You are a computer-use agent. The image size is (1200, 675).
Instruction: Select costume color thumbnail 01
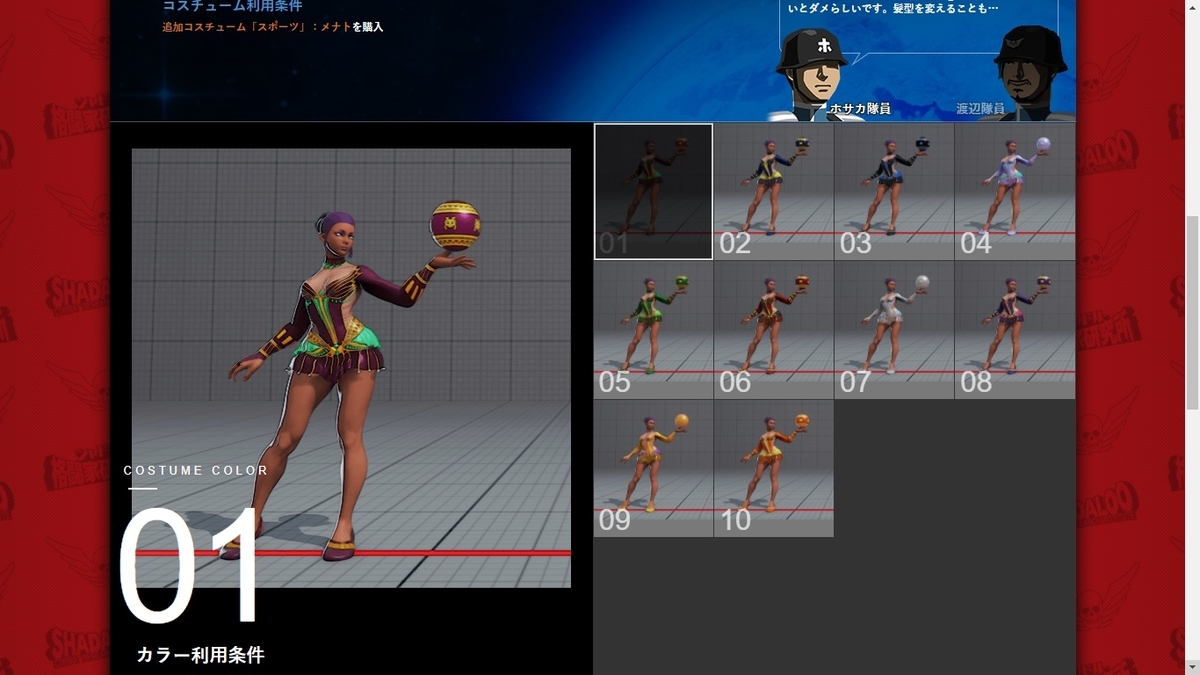coord(654,191)
